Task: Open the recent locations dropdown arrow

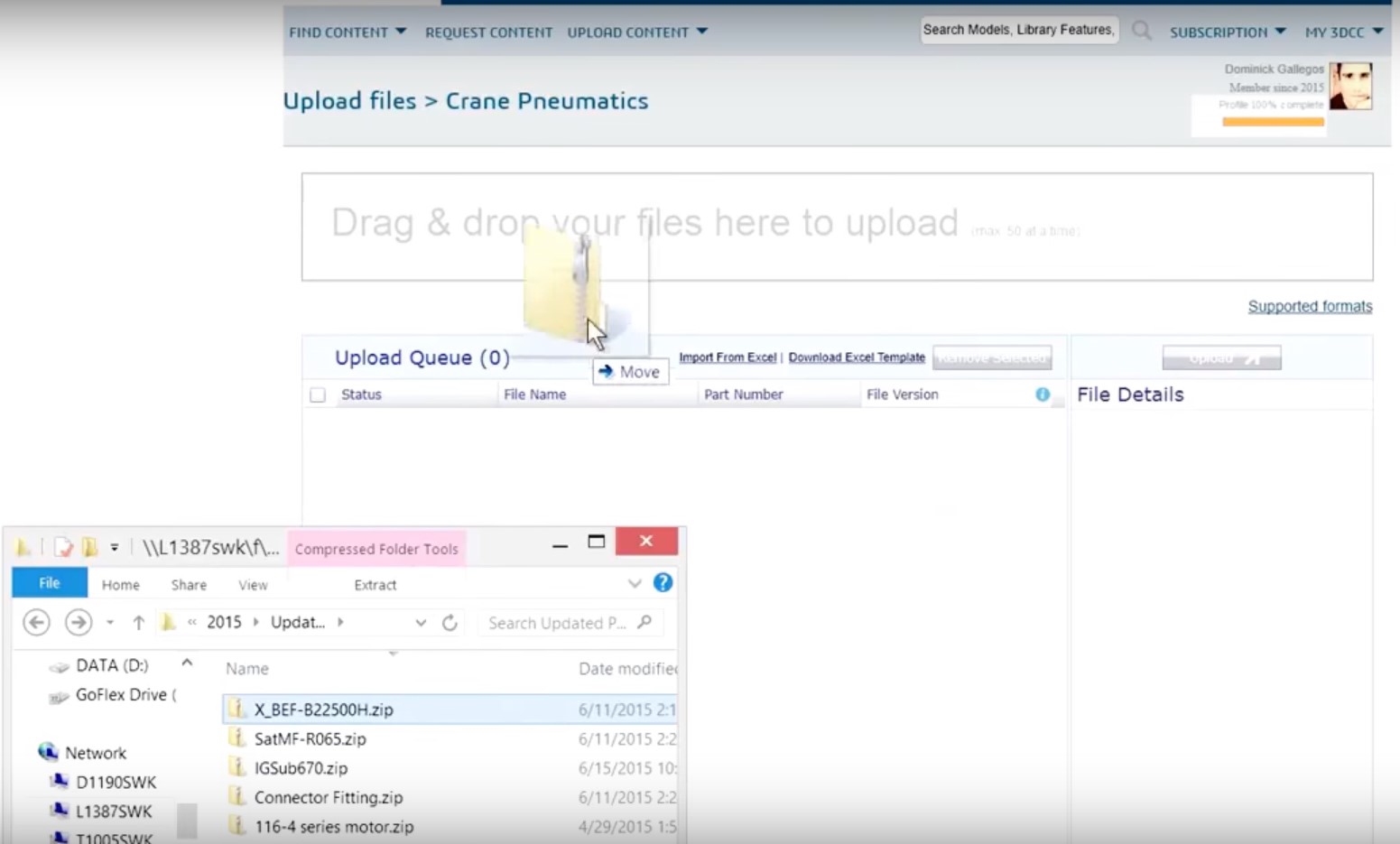Action: tap(110, 622)
